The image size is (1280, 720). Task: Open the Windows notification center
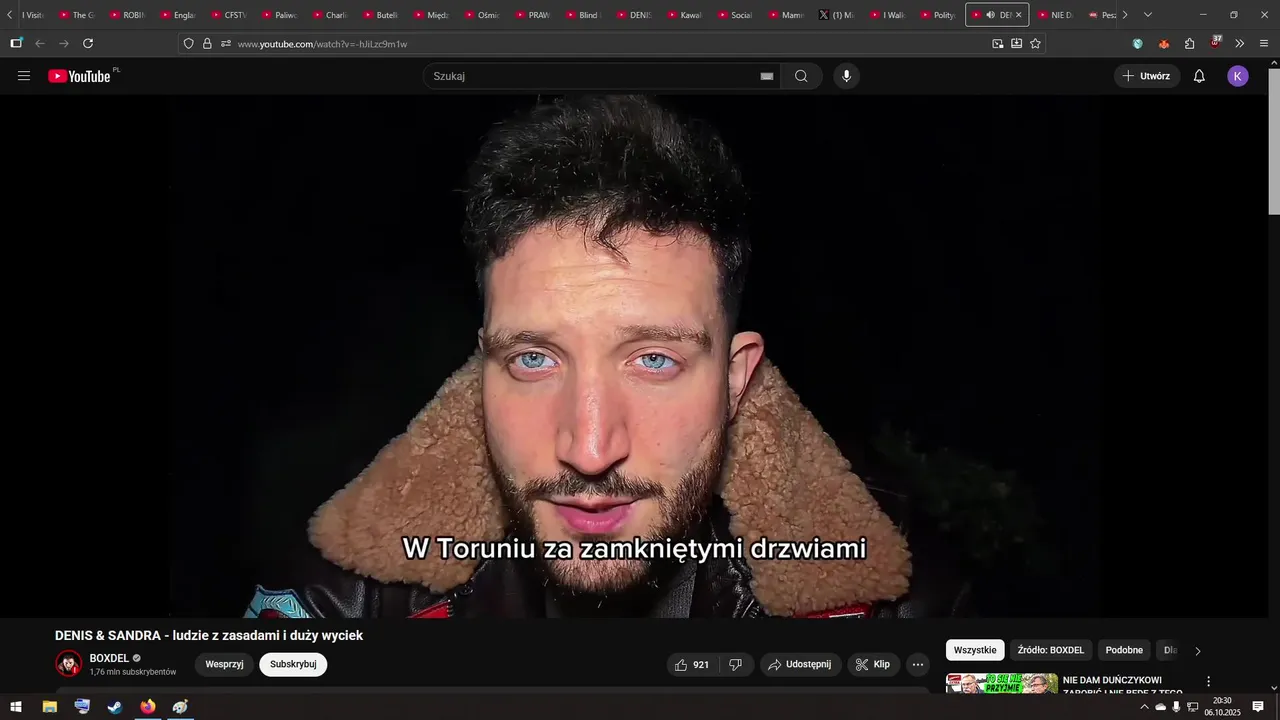pyautogui.click(x=1258, y=707)
